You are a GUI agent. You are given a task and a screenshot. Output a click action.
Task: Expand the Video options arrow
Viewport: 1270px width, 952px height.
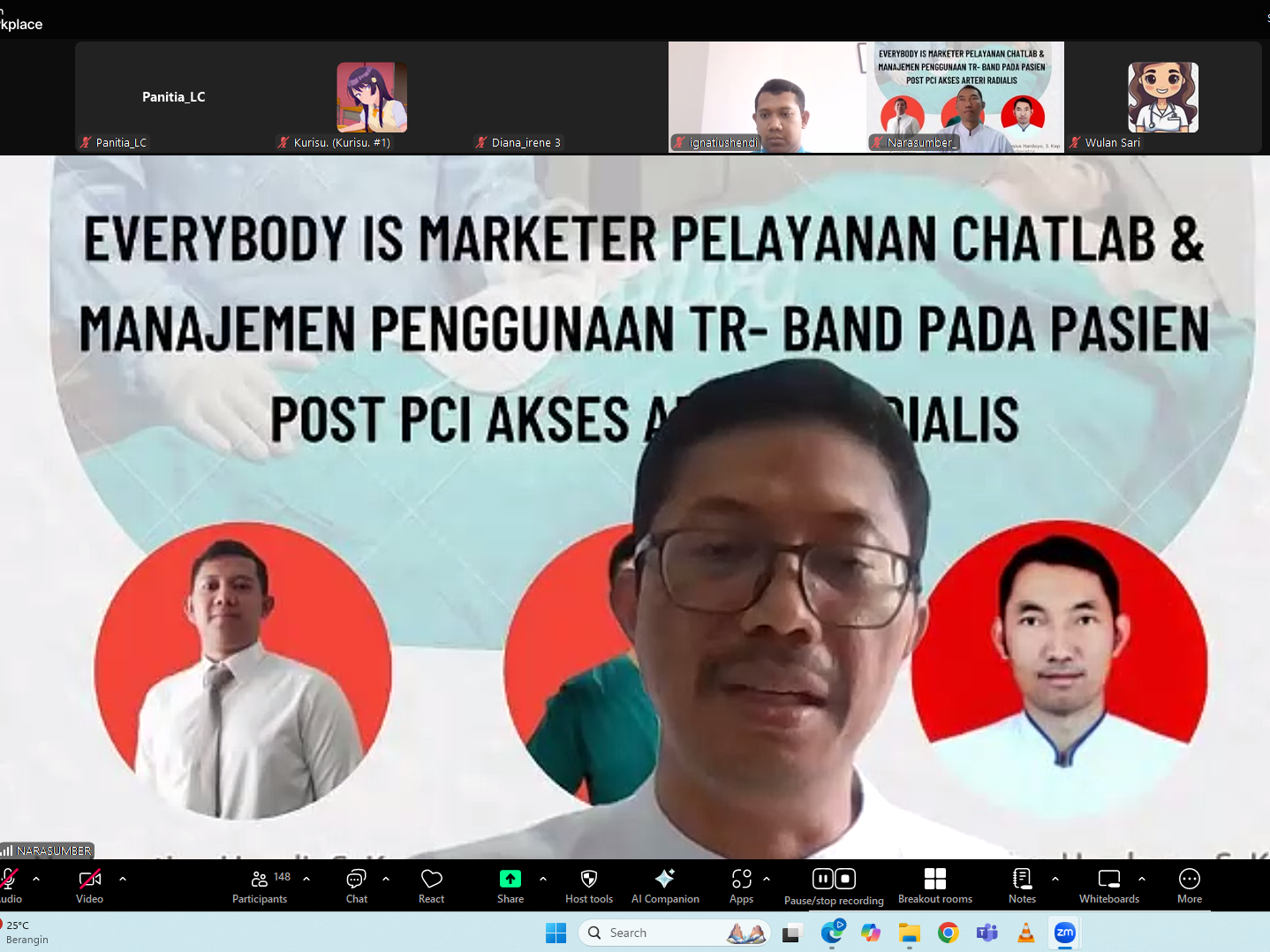123,879
